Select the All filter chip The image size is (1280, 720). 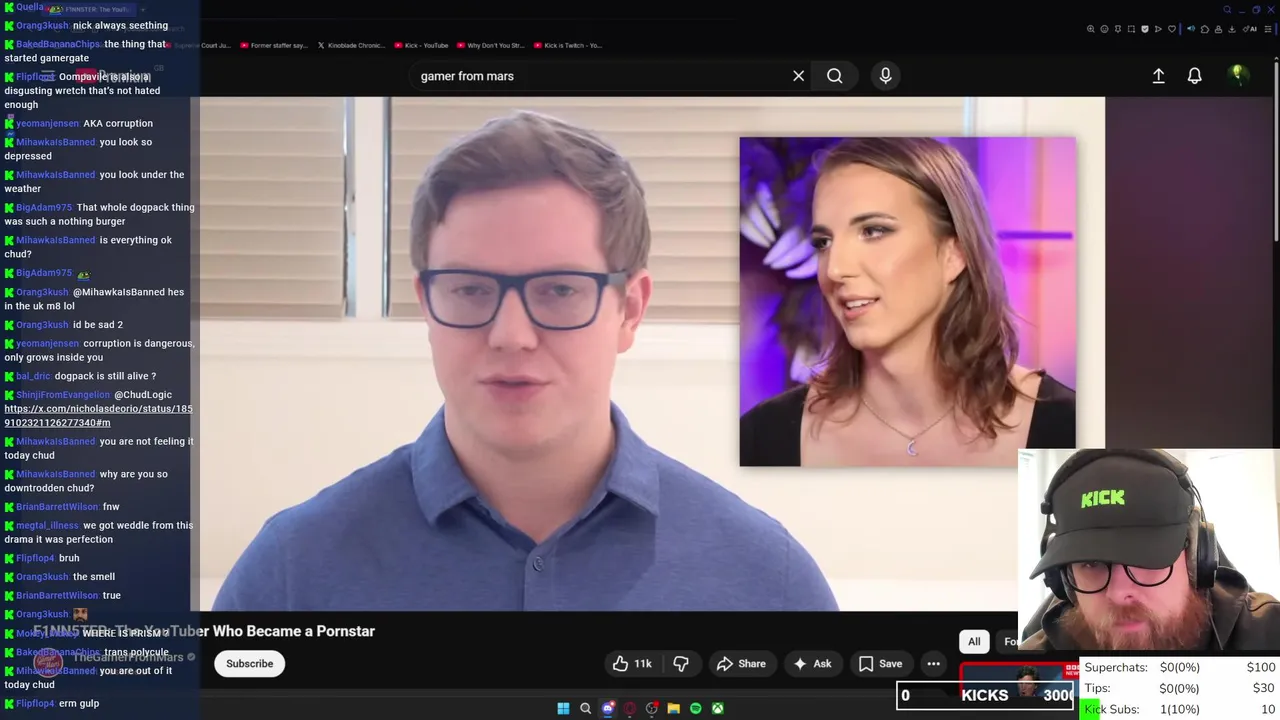pyautogui.click(x=974, y=642)
